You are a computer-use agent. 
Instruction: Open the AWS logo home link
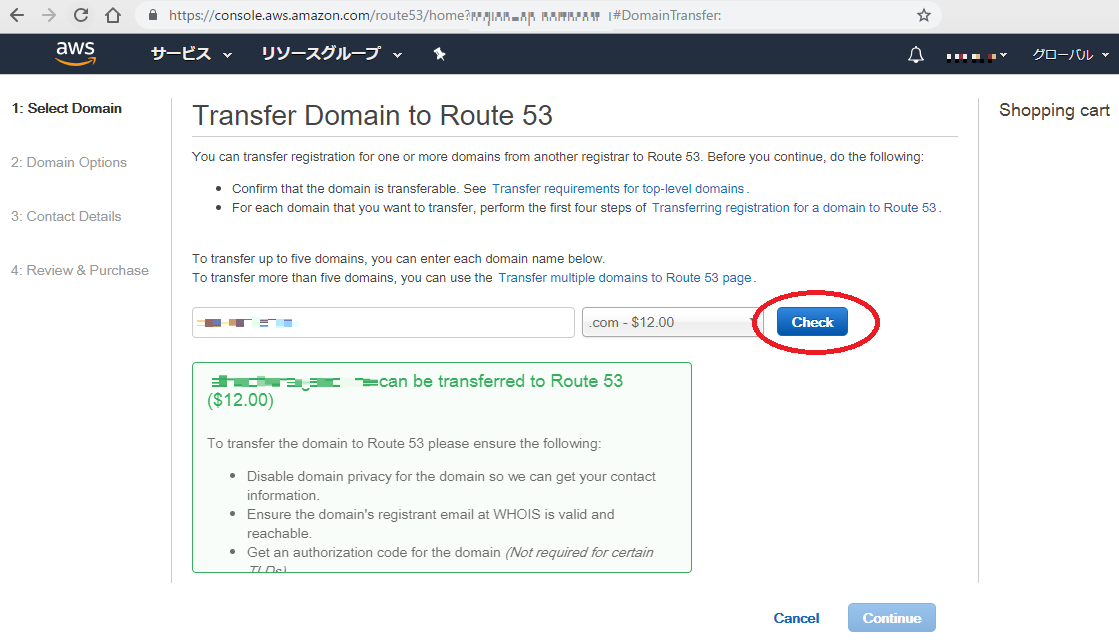pyautogui.click(x=76, y=54)
